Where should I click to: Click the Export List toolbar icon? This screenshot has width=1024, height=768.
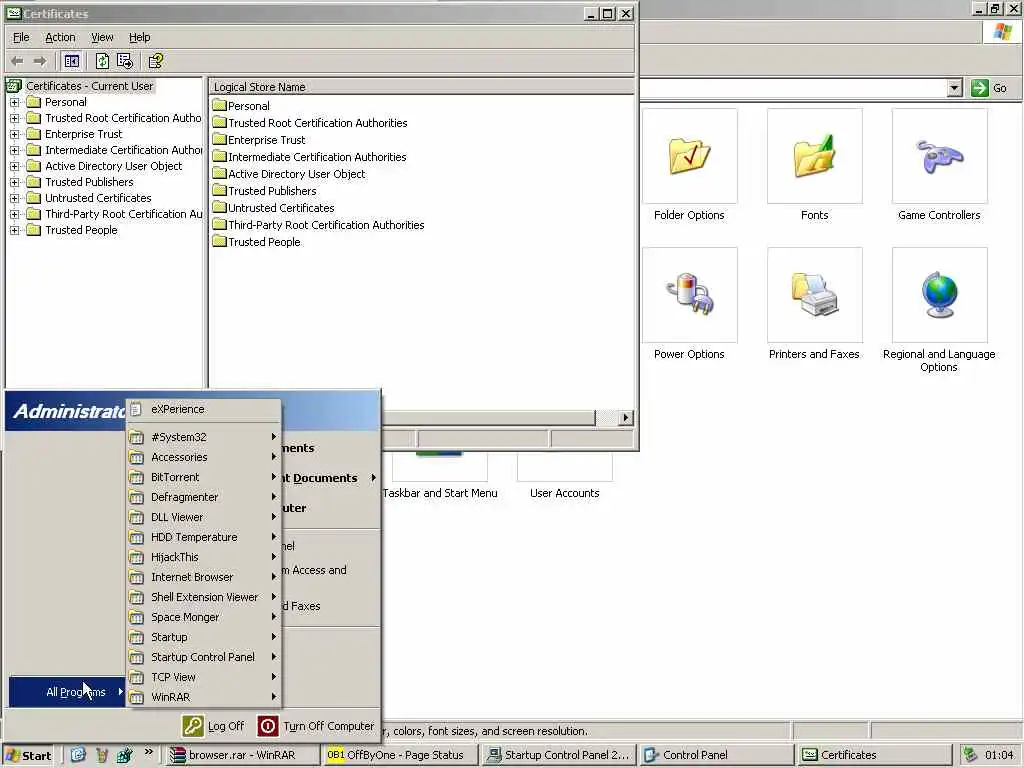(x=125, y=61)
